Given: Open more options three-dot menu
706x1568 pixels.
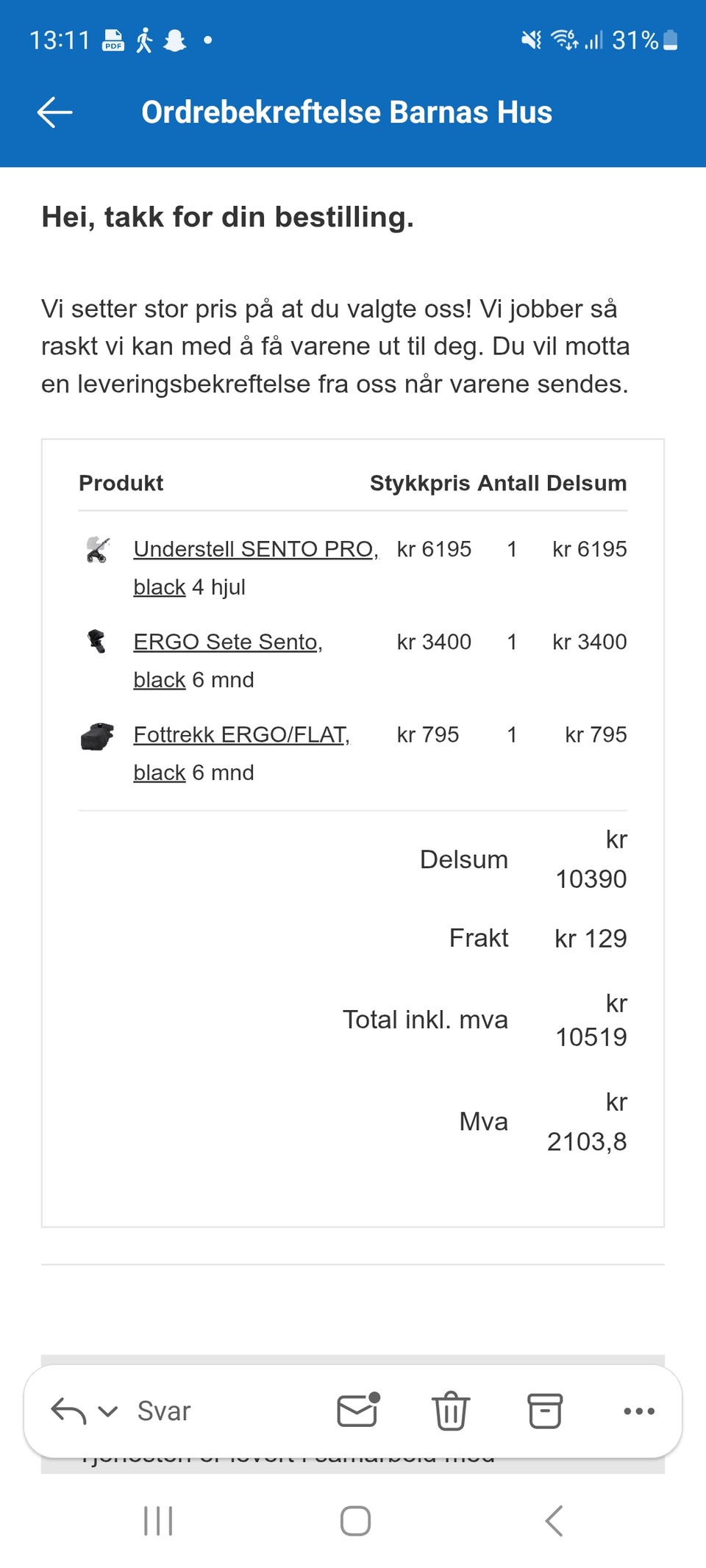Looking at the screenshot, I should click(639, 1411).
